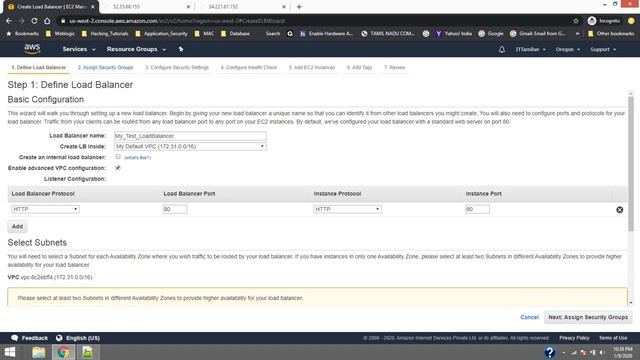The height and width of the screenshot is (360, 640).
Task: Open Other bookmarks folder
Action: coord(611,33)
